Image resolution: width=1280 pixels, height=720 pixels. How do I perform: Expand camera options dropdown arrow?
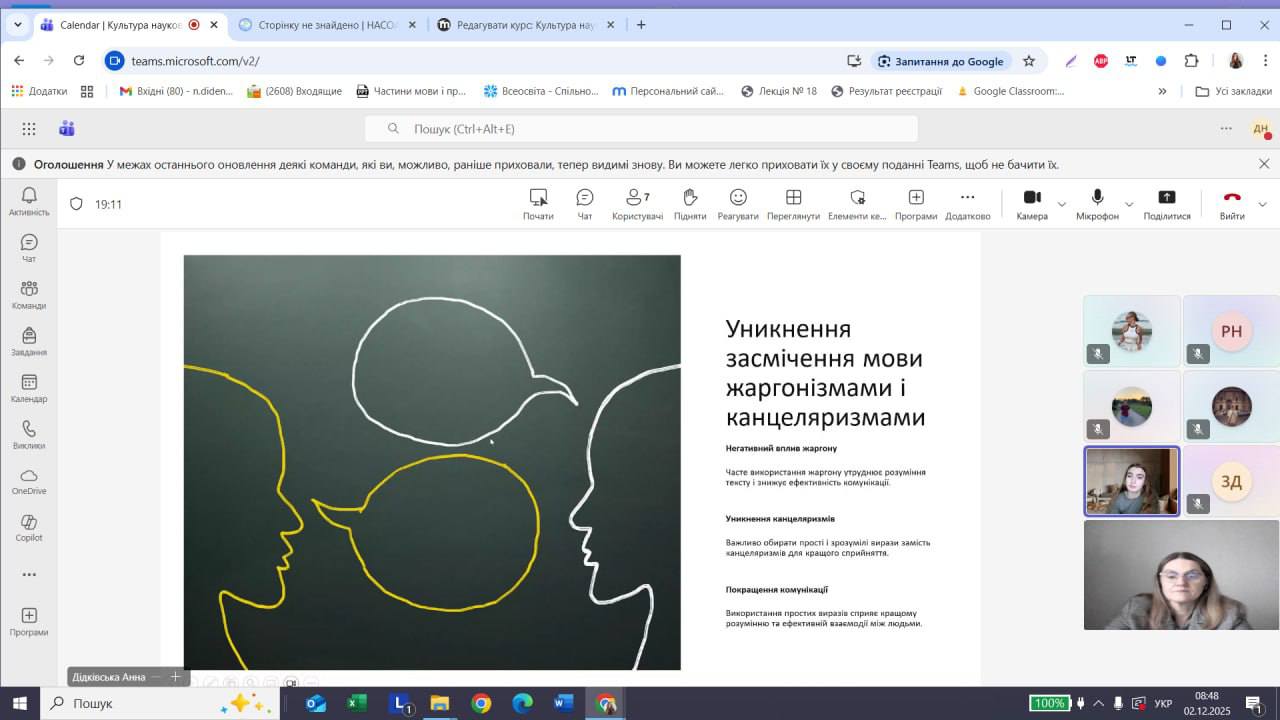pos(1062,205)
